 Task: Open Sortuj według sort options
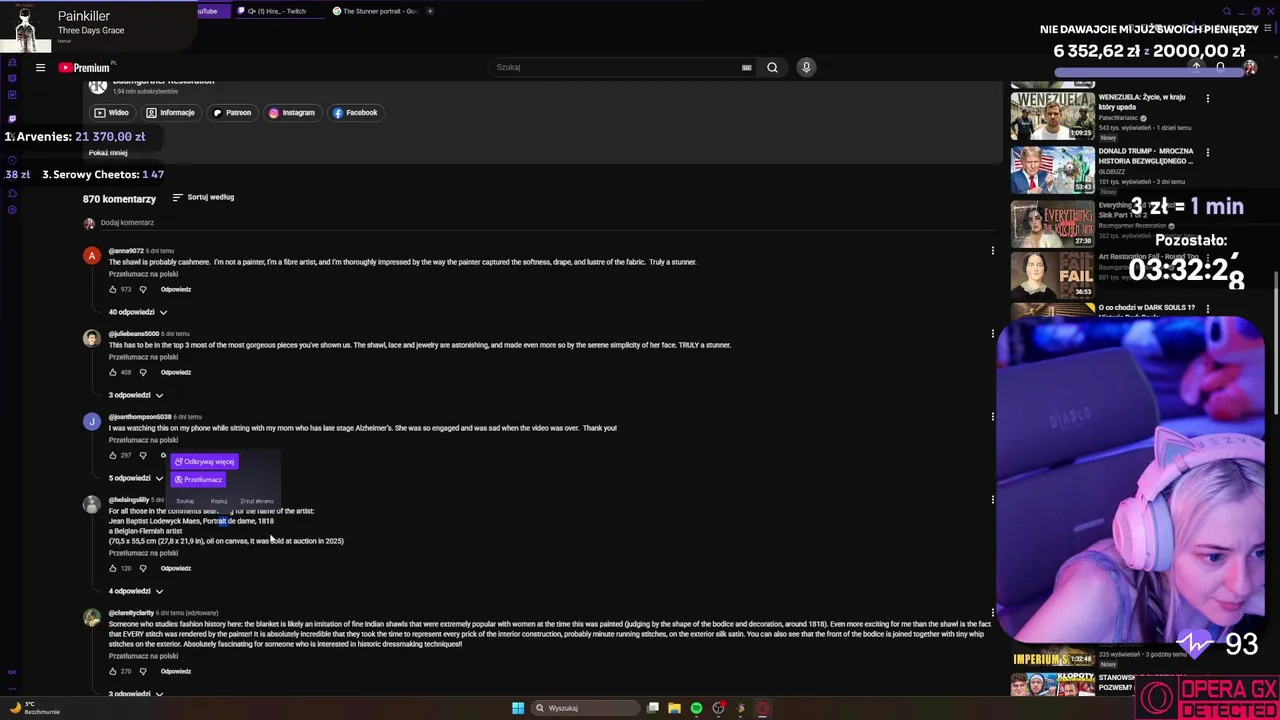(x=203, y=197)
